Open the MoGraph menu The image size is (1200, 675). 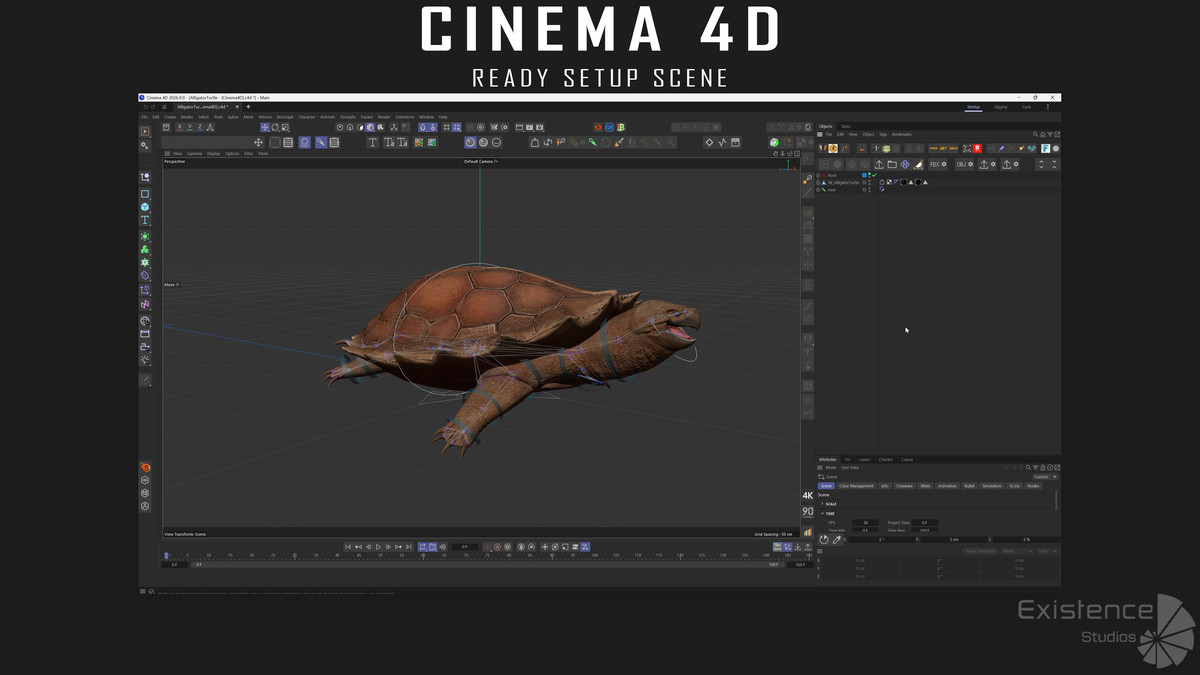point(285,117)
